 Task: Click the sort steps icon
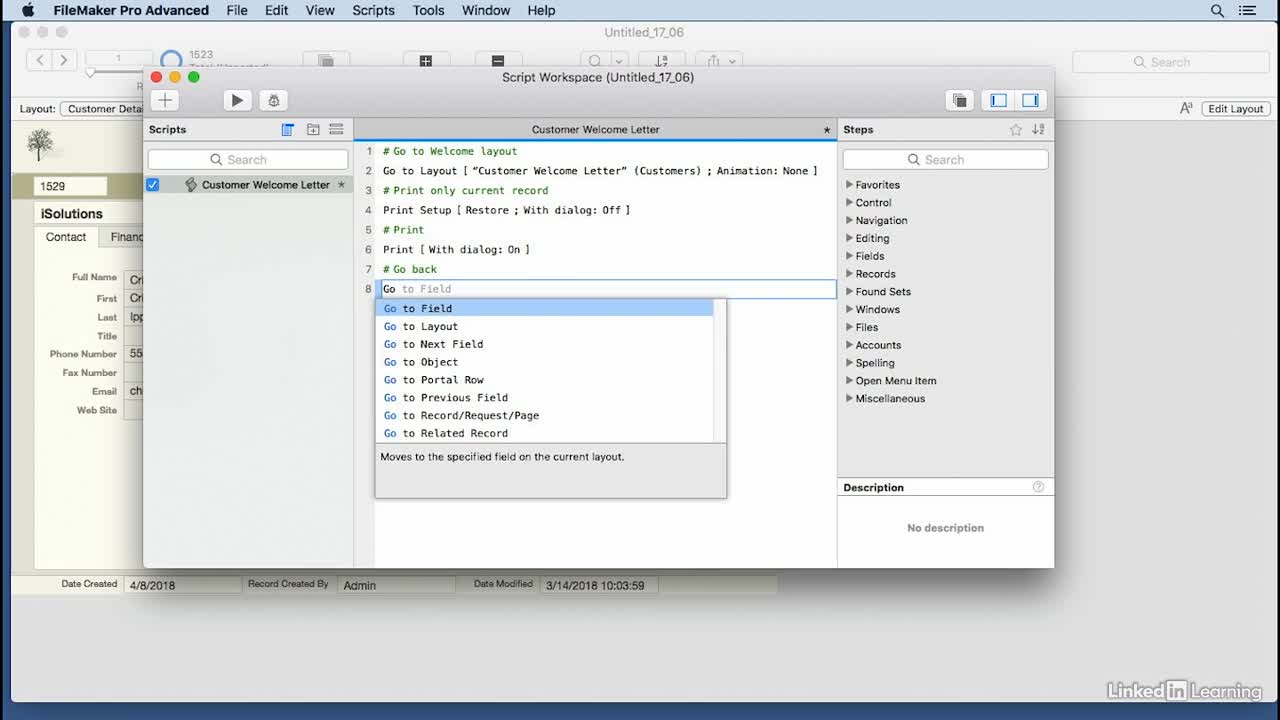pos(1038,130)
